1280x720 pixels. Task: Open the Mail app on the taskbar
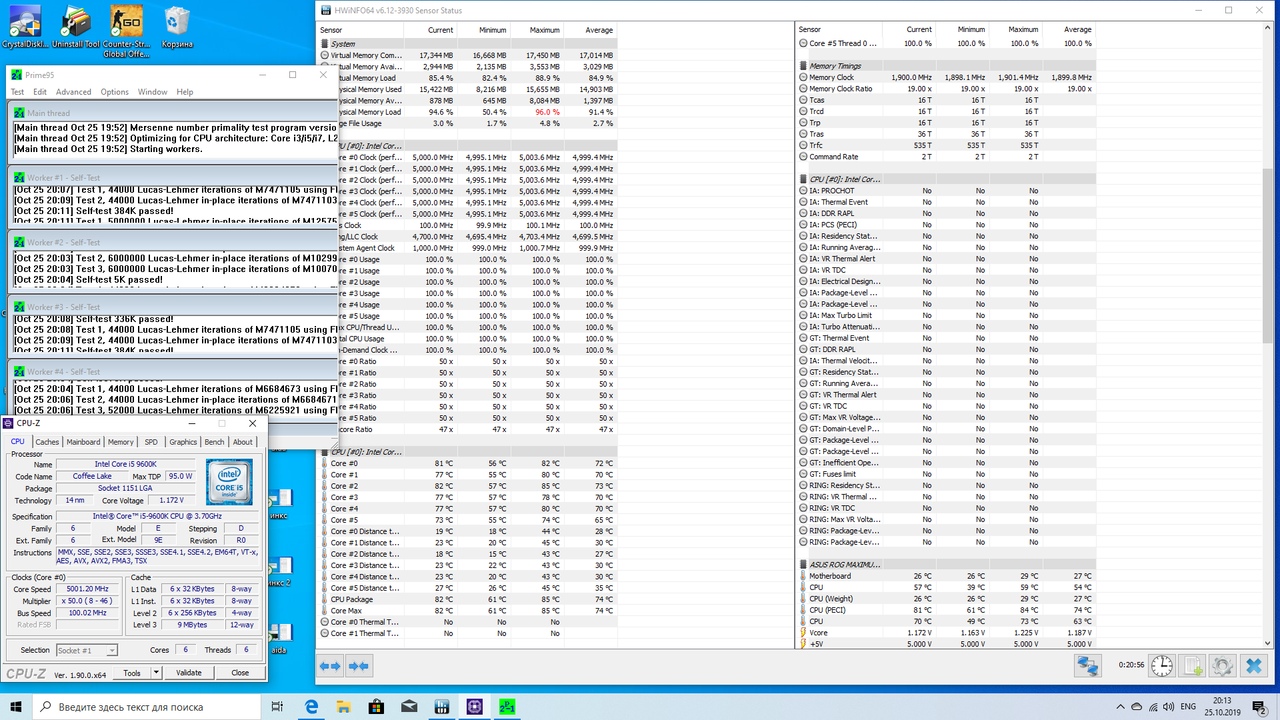point(409,706)
